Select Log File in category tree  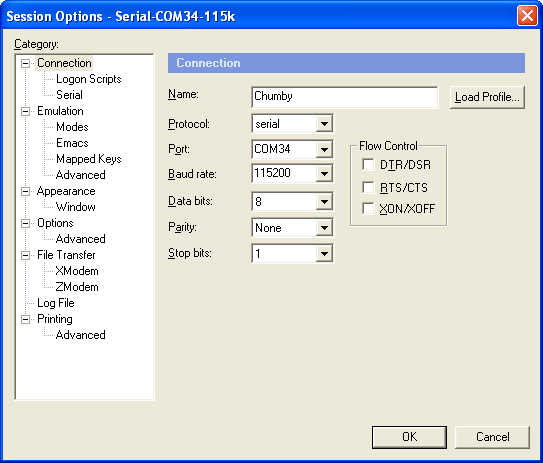point(56,303)
